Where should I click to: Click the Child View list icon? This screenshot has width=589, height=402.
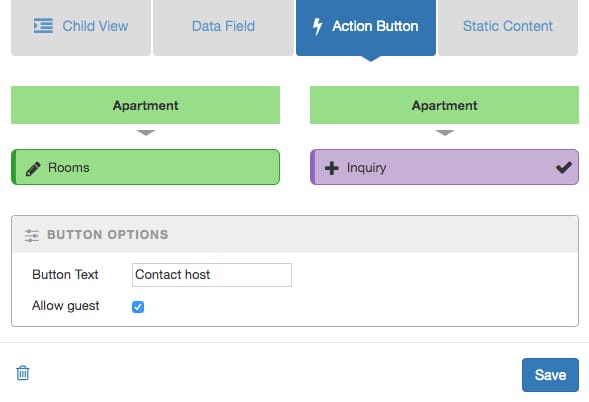tap(43, 26)
